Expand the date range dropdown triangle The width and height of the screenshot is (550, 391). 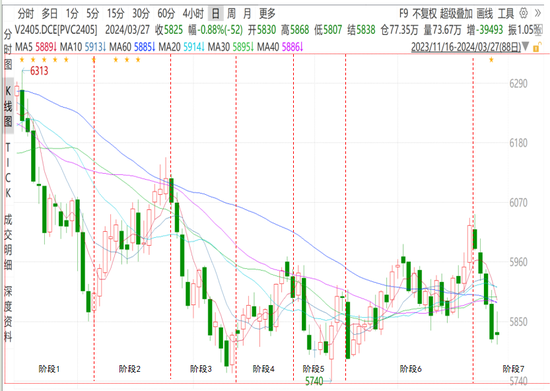tap(525, 46)
